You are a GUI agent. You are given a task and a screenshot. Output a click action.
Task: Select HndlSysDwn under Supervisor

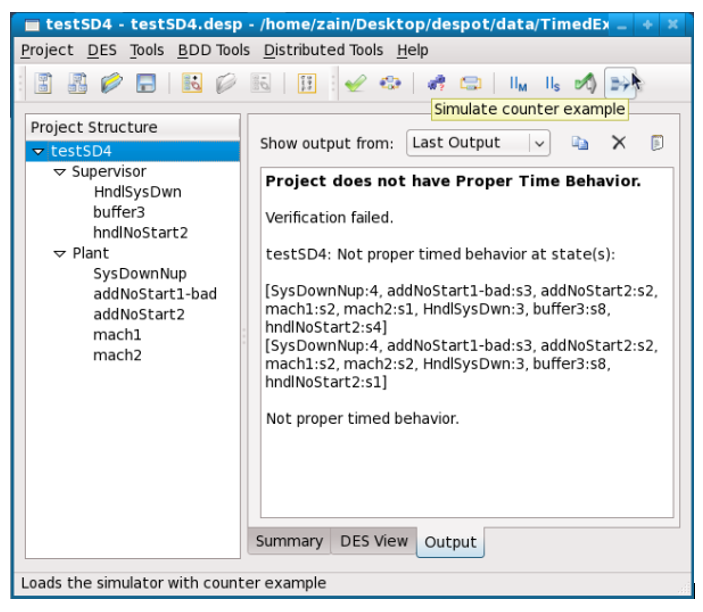(137, 192)
